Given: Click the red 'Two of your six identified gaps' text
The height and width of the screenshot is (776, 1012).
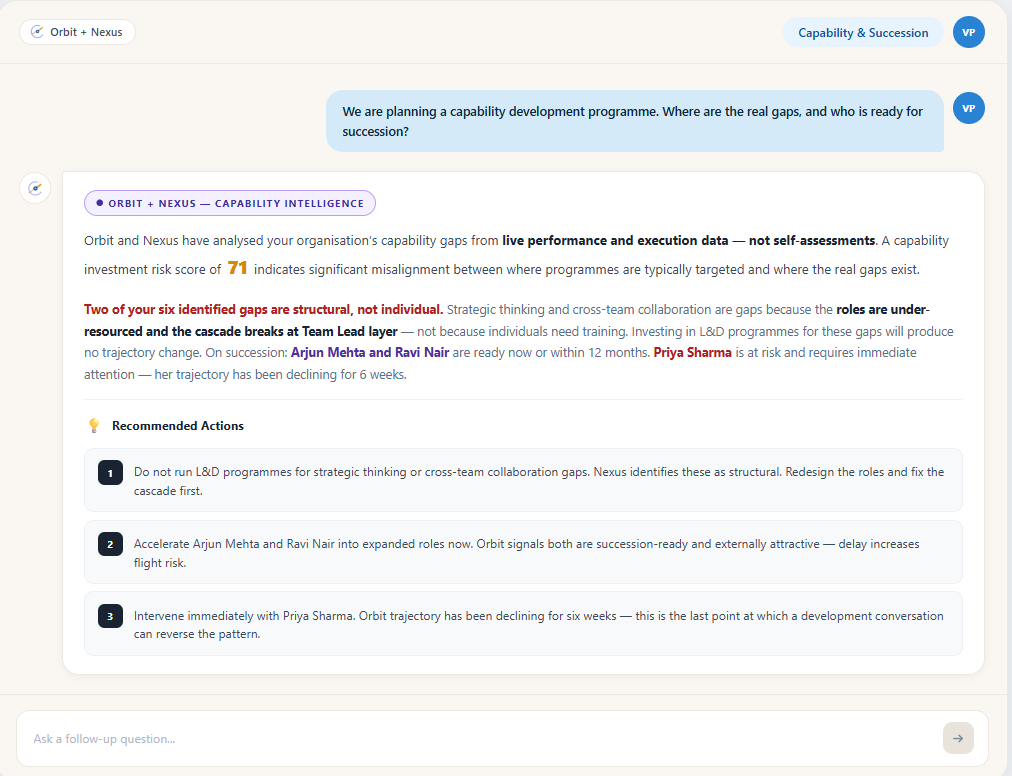Looking at the screenshot, I should pos(263,310).
